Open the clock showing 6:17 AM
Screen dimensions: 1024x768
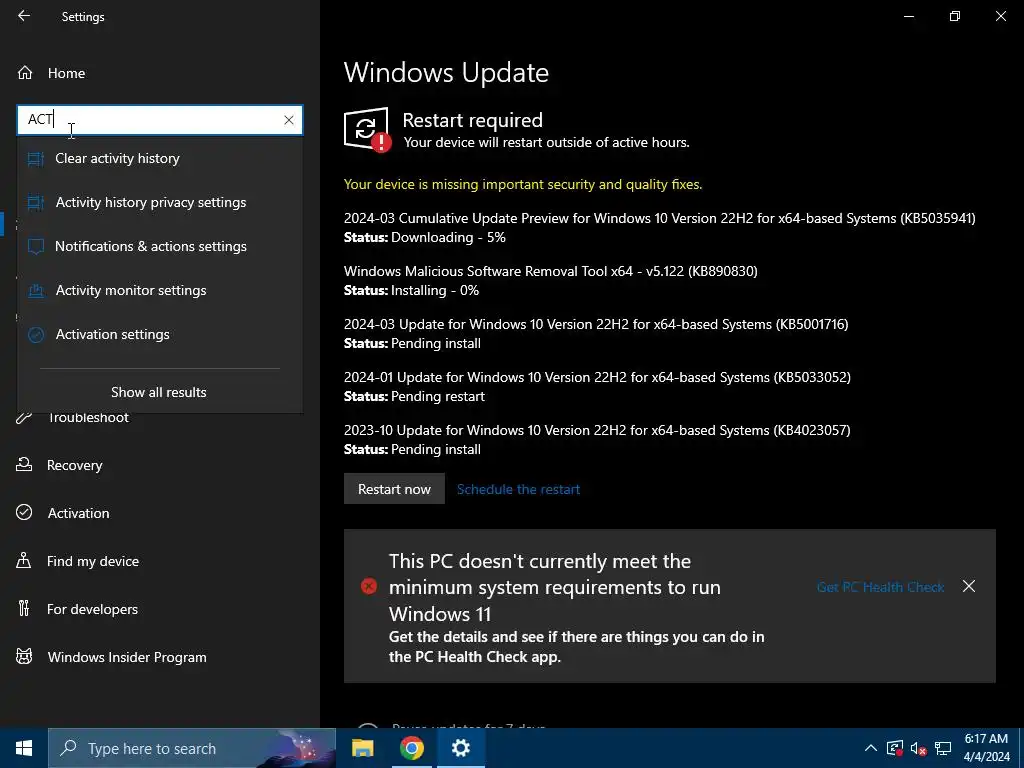click(x=987, y=748)
